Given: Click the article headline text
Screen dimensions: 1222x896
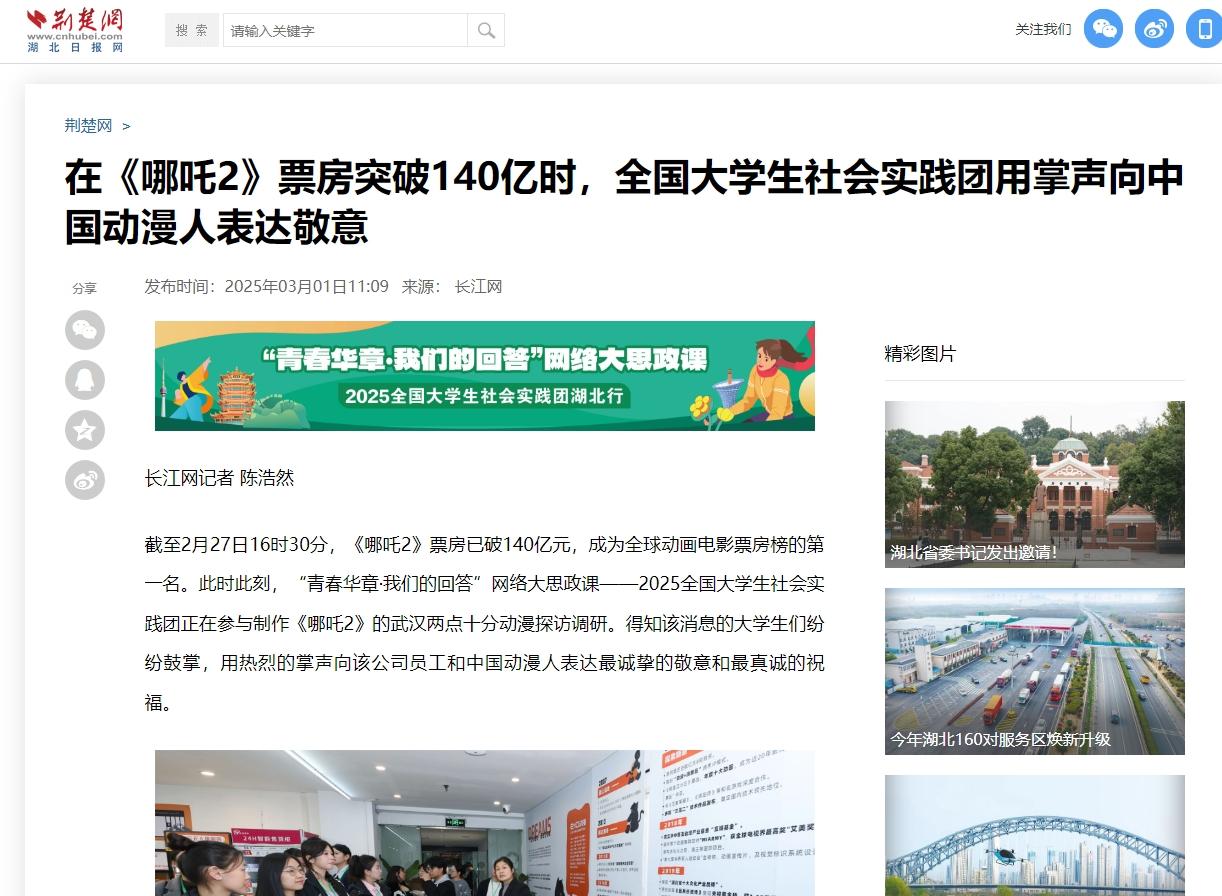Looking at the screenshot, I should 624,202.
